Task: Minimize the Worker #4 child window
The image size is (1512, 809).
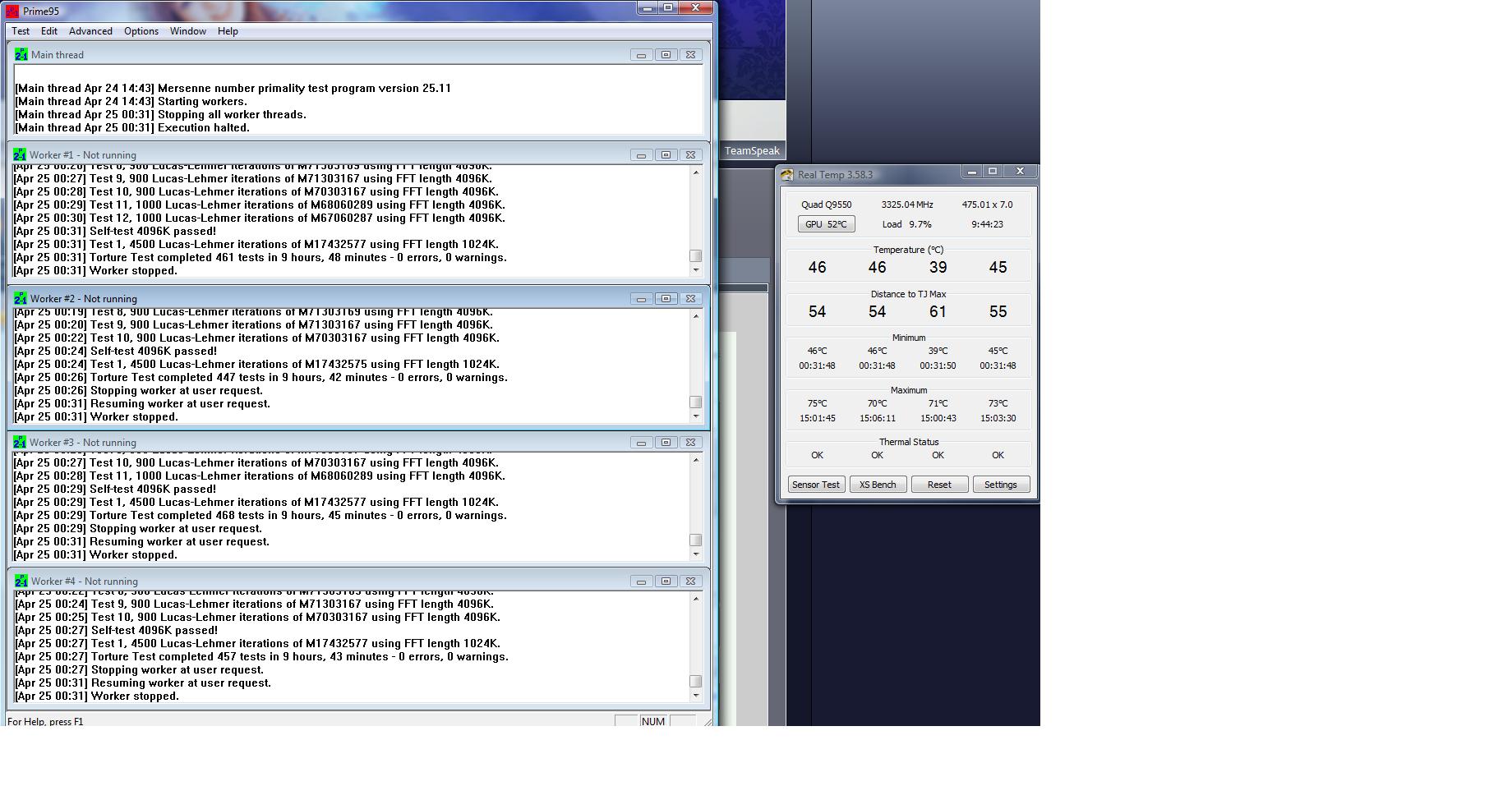Action: [642, 581]
